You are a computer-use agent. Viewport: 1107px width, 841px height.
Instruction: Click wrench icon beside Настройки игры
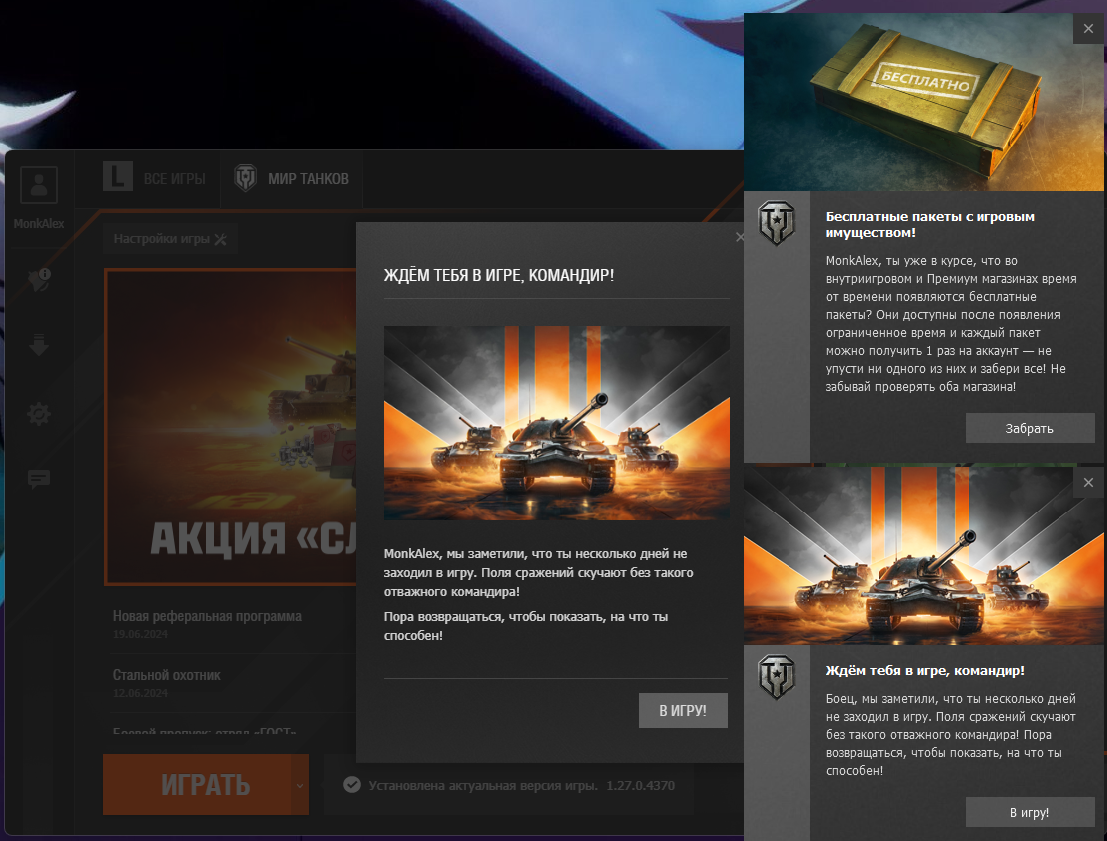pyautogui.click(x=220, y=239)
